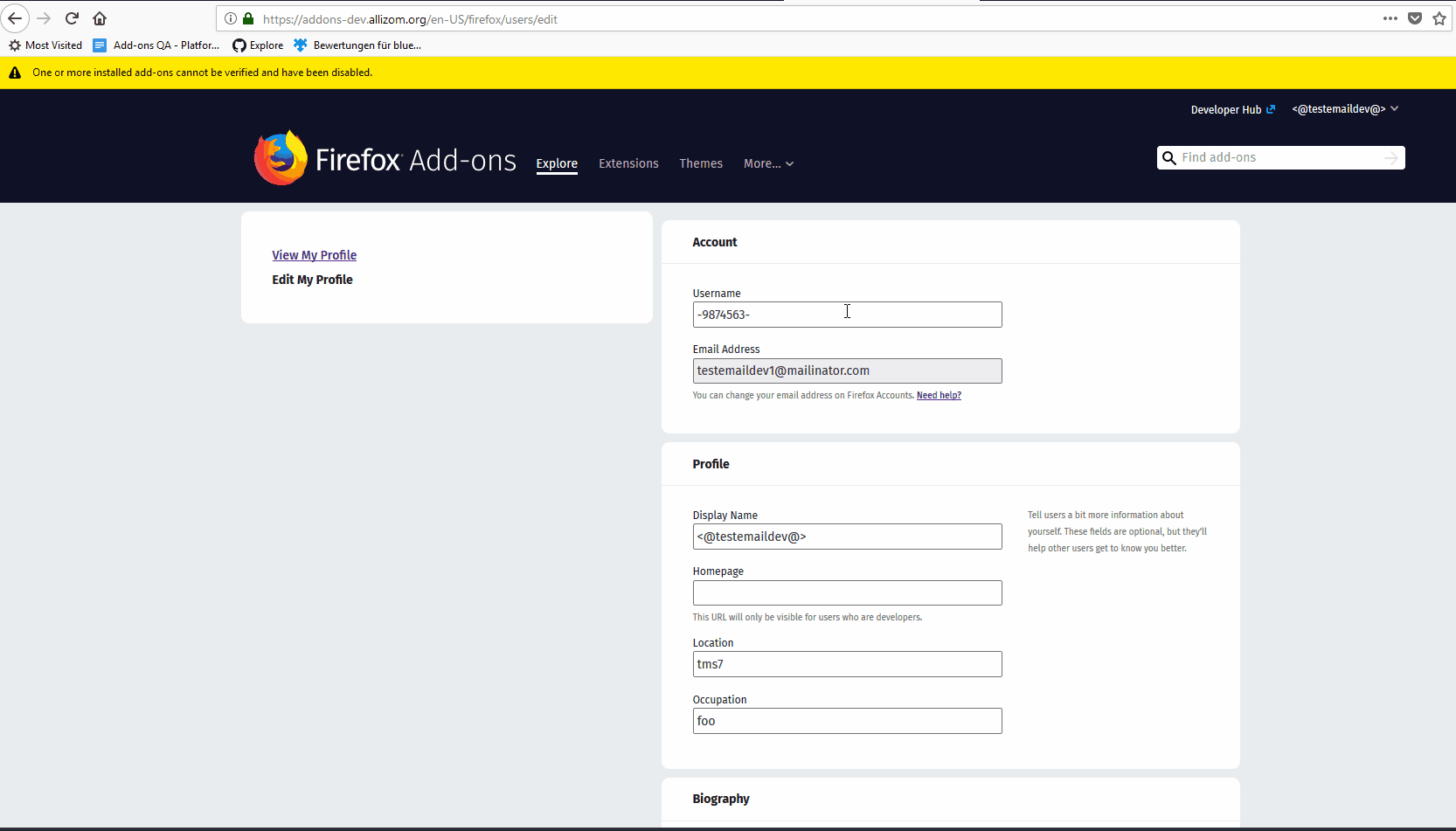Switch to the Extensions tab
The image size is (1456, 831).
point(628,163)
